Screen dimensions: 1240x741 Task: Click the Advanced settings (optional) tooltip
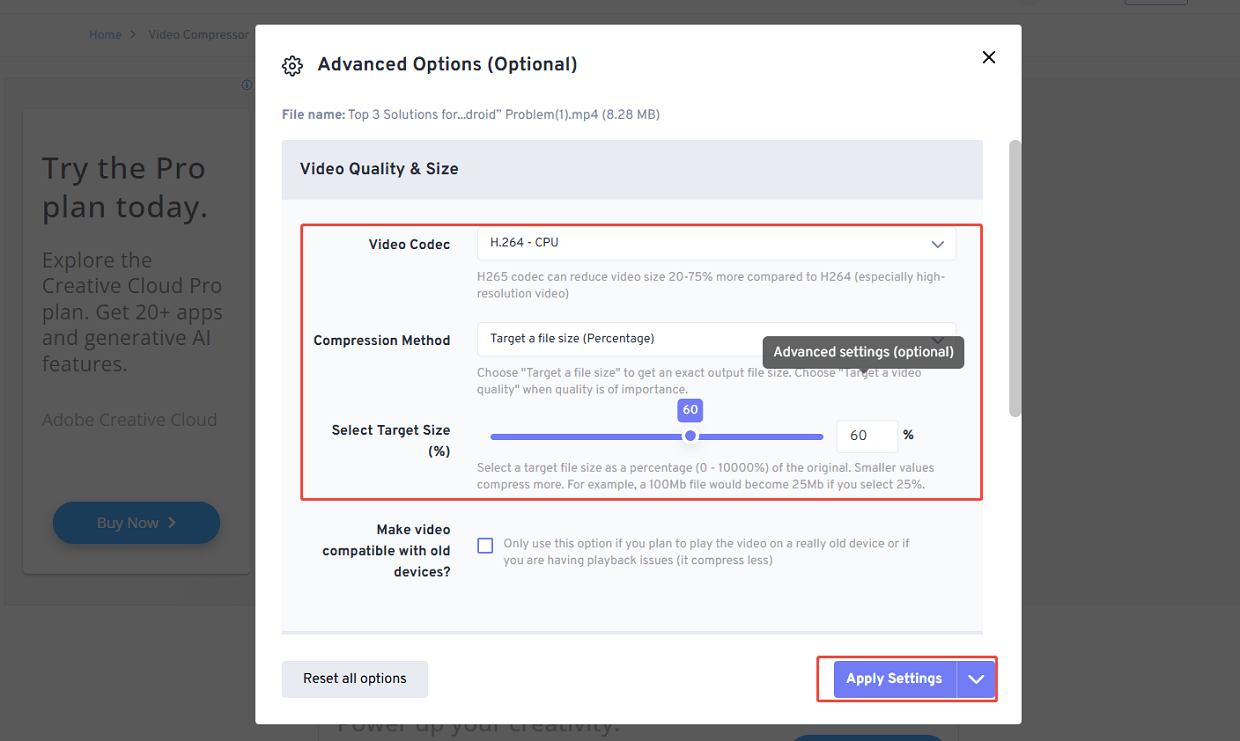862,352
